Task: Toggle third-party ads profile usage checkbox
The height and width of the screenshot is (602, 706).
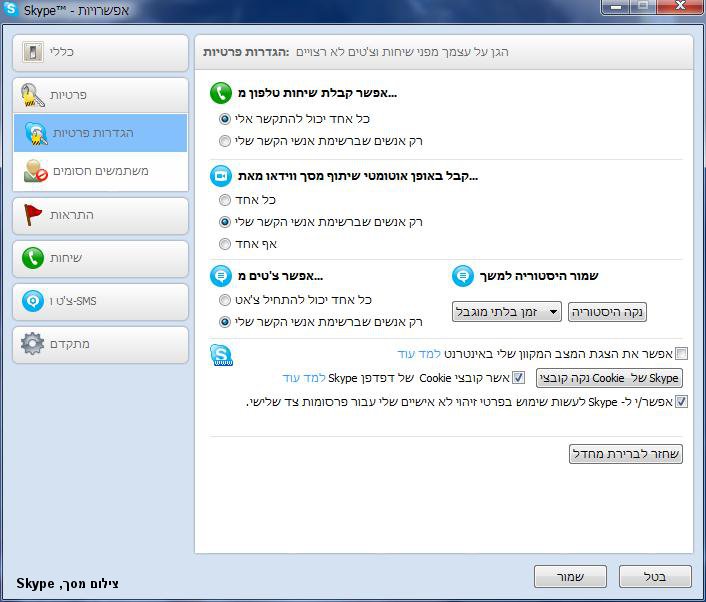Action: 682,401
